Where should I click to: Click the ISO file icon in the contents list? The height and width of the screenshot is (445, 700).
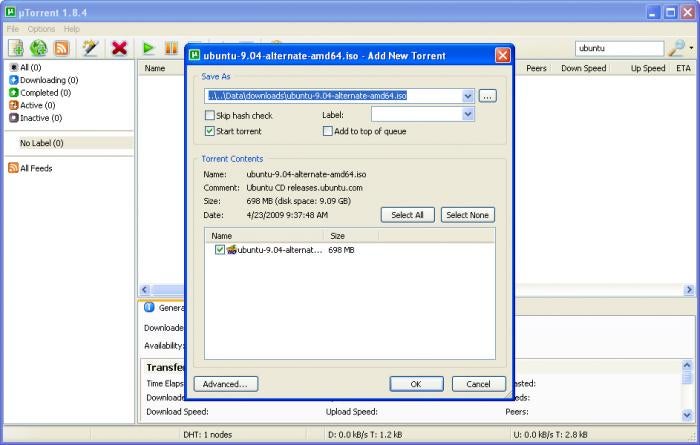tap(231, 250)
